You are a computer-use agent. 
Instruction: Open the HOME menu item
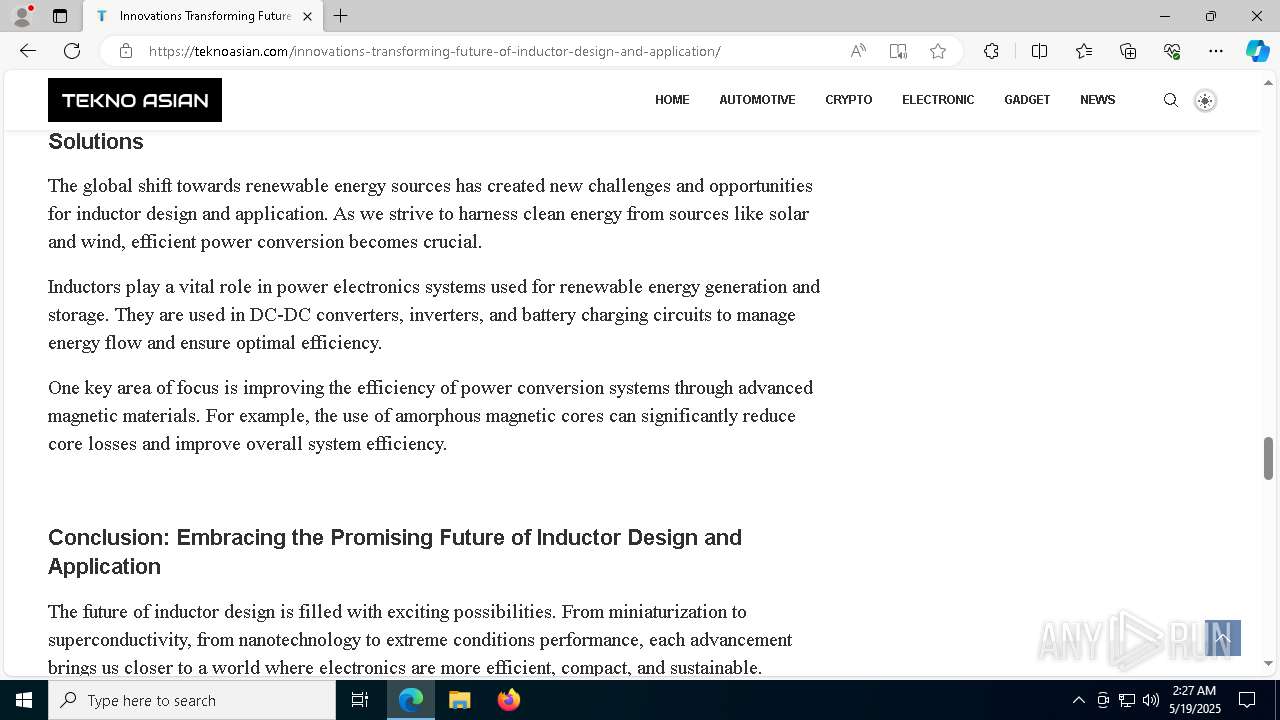coord(672,100)
